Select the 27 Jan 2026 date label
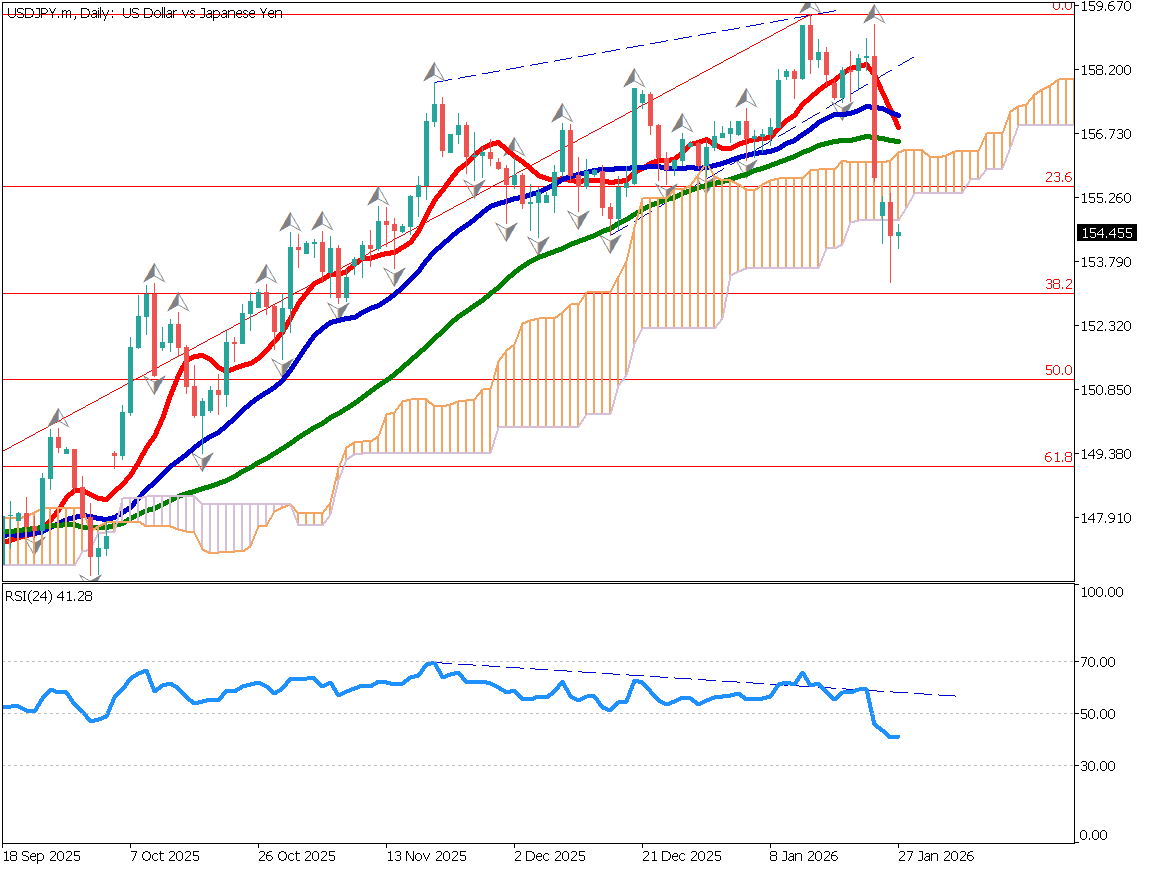The height and width of the screenshot is (870, 1152). (931, 857)
